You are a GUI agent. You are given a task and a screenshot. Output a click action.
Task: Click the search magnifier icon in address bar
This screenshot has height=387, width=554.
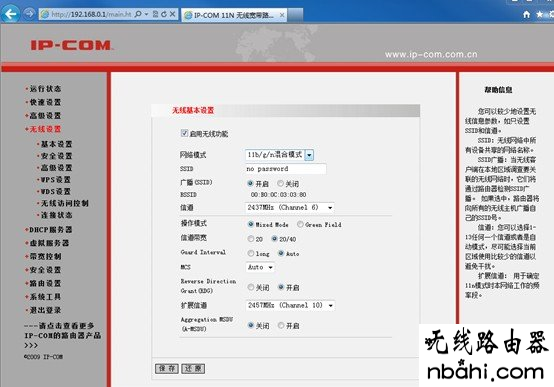point(138,14)
